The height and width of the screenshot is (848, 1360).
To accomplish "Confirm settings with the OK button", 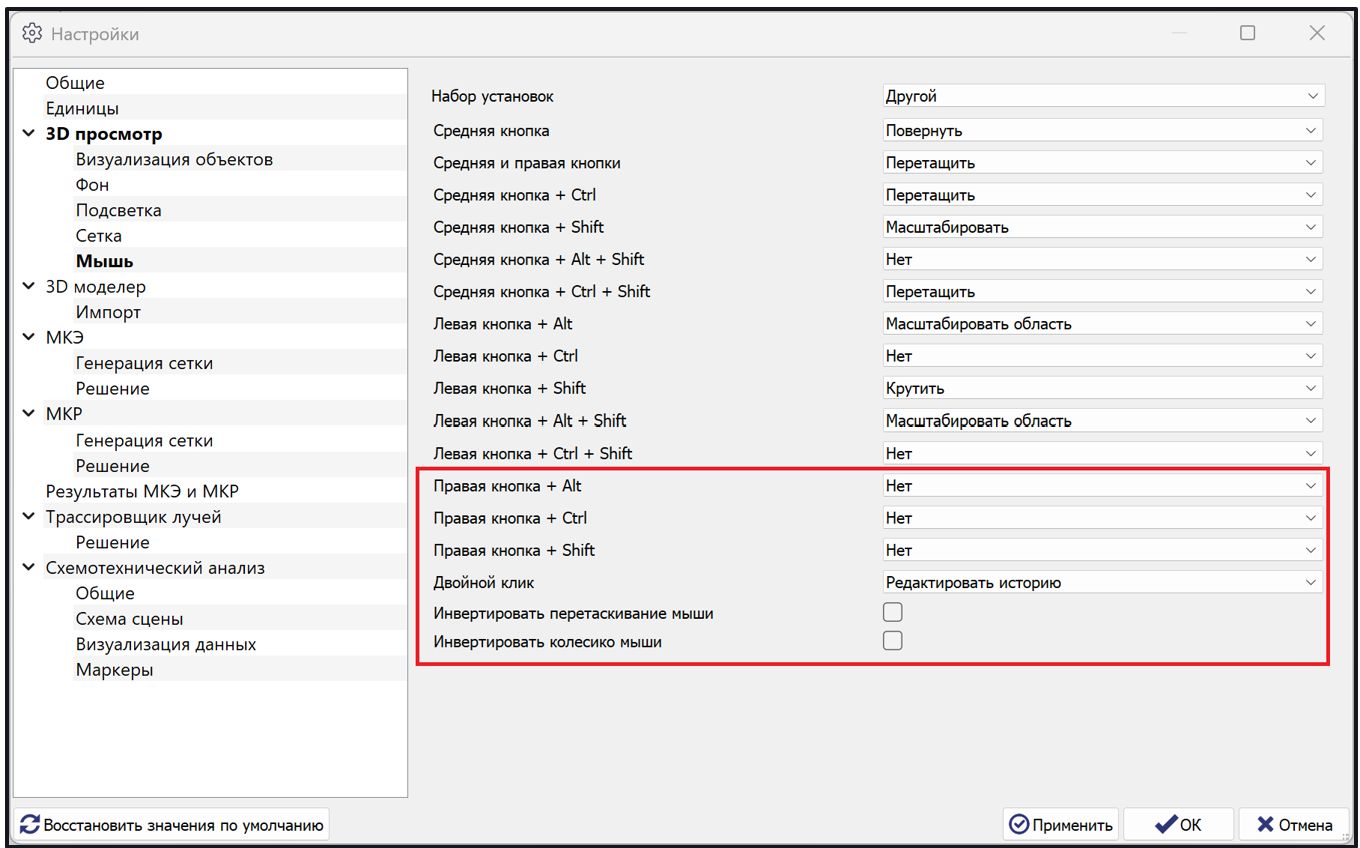I will [x=1178, y=825].
